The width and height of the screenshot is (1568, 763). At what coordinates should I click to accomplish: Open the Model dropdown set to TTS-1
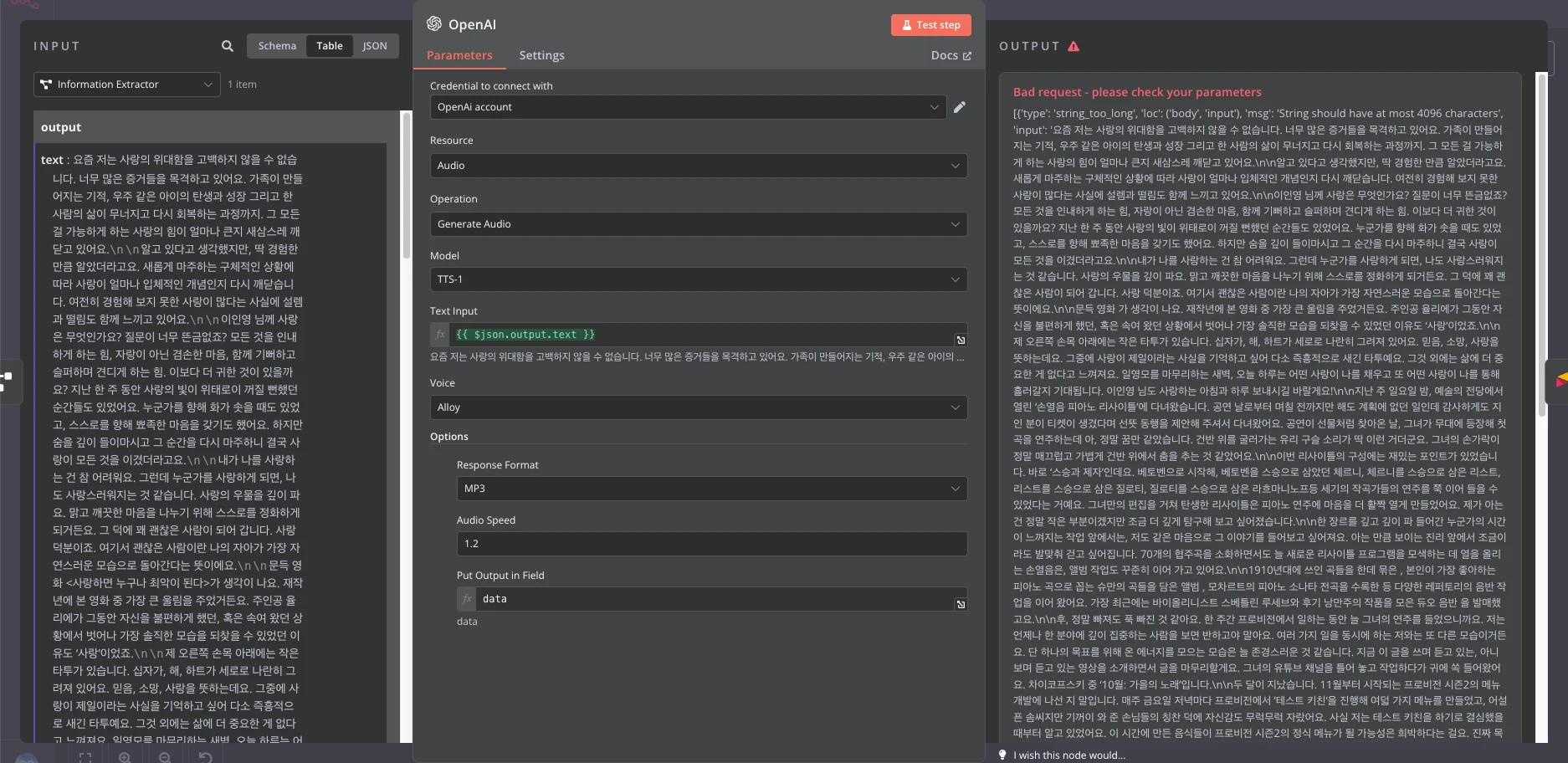click(x=699, y=279)
